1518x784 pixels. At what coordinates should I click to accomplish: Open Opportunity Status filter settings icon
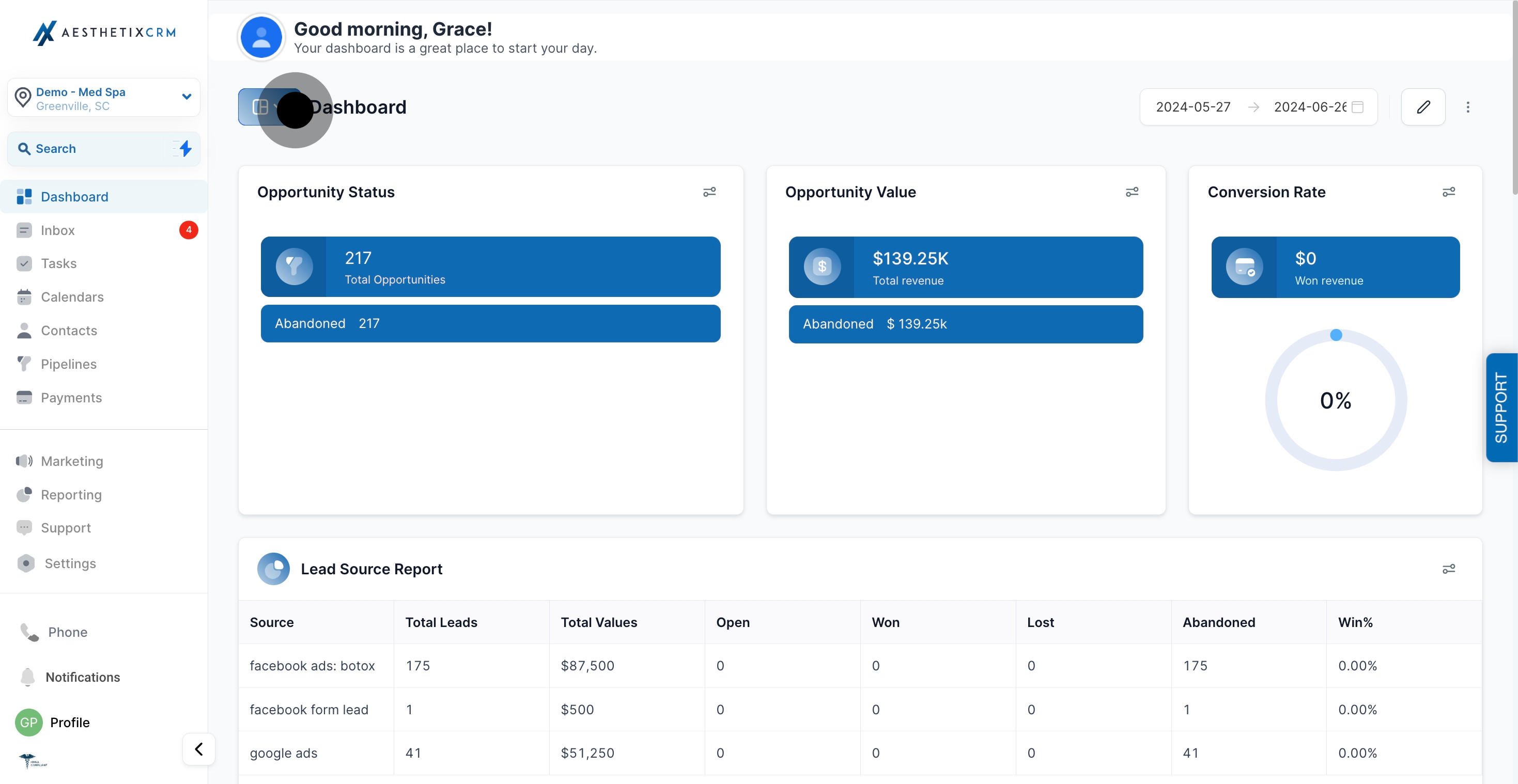click(709, 192)
